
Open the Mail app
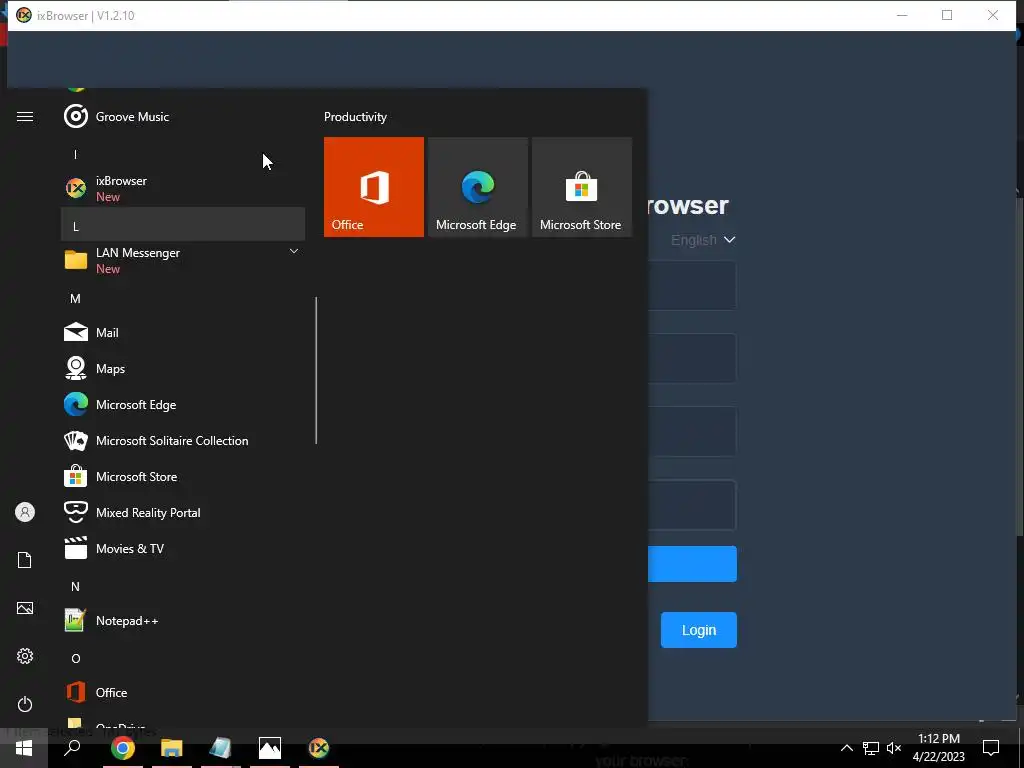point(183,332)
